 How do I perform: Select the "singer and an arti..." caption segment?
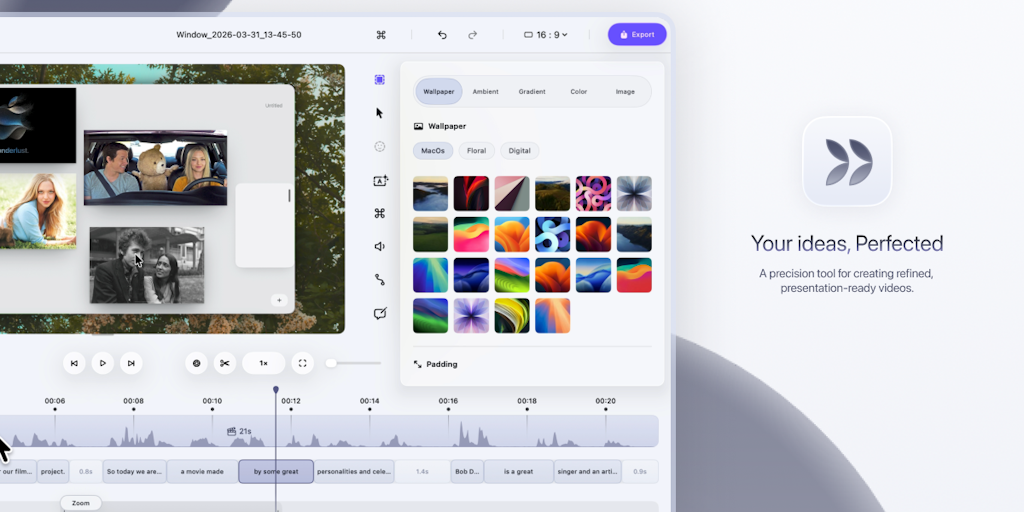[x=588, y=472]
